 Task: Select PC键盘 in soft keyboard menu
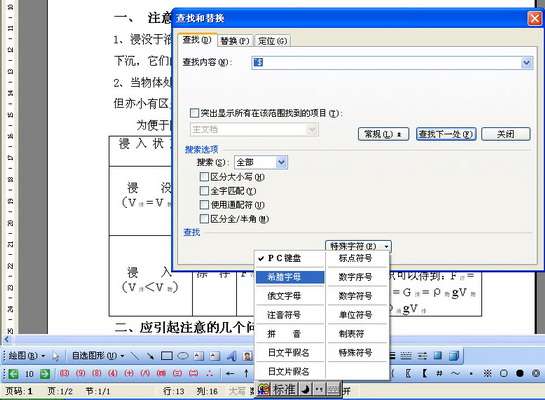[x=290, y=258]
